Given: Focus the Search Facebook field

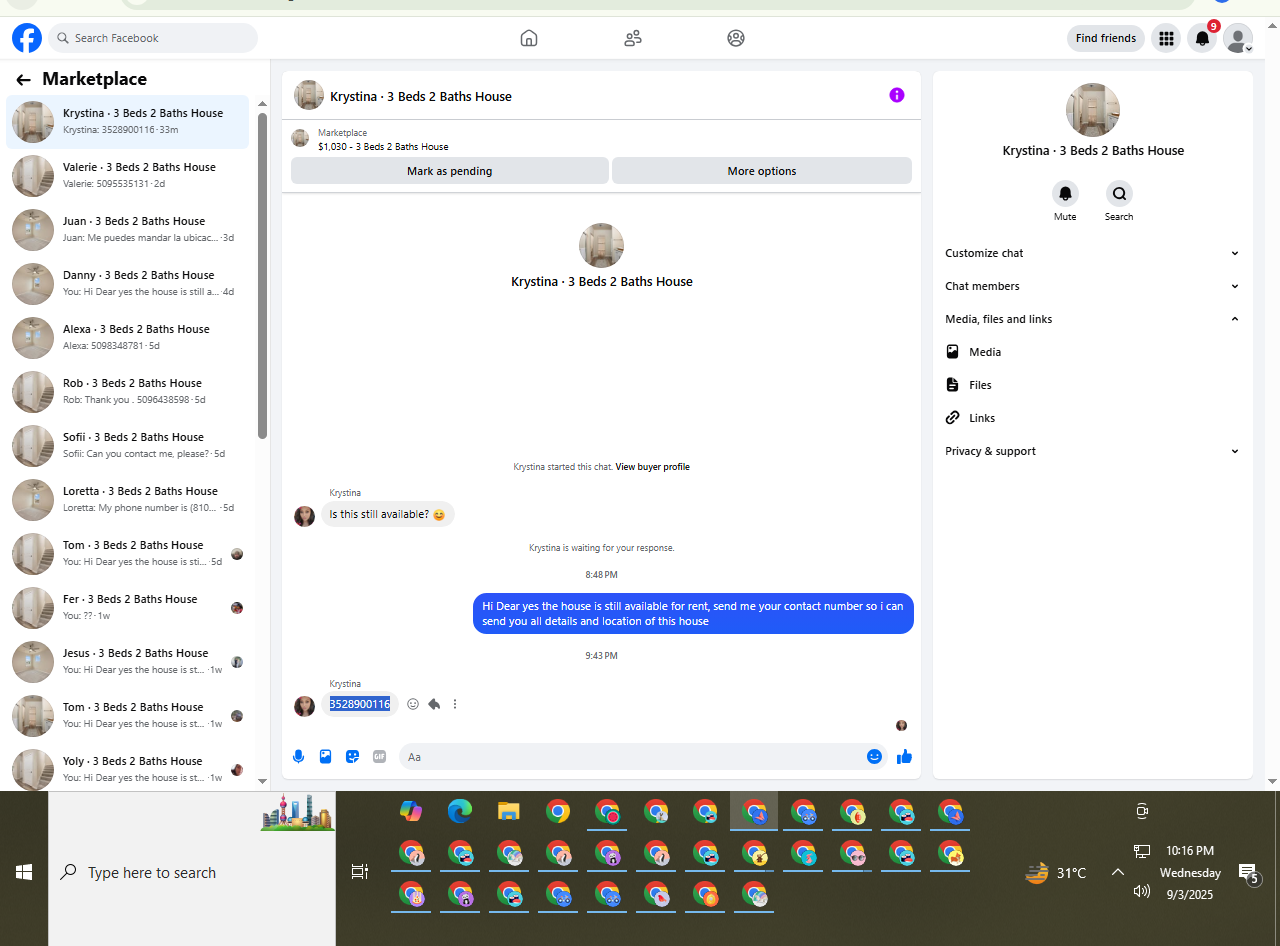Looking at the screenshot, I should tap(153, 38).
